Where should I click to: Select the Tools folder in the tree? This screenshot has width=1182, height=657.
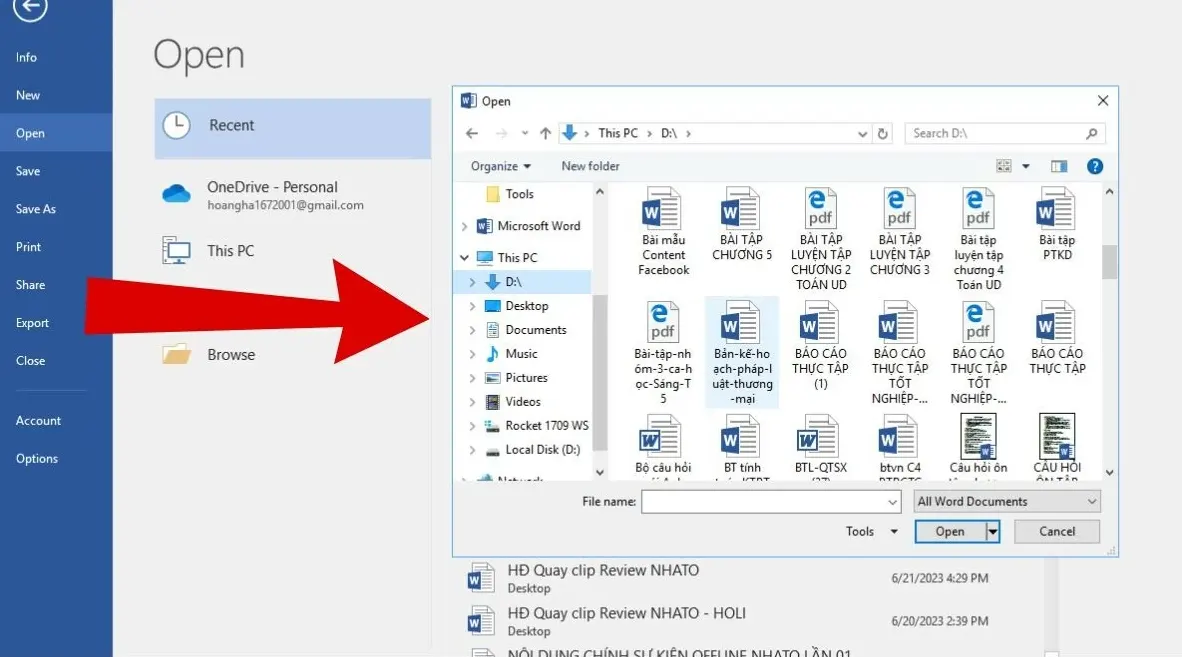coord(510,194)
